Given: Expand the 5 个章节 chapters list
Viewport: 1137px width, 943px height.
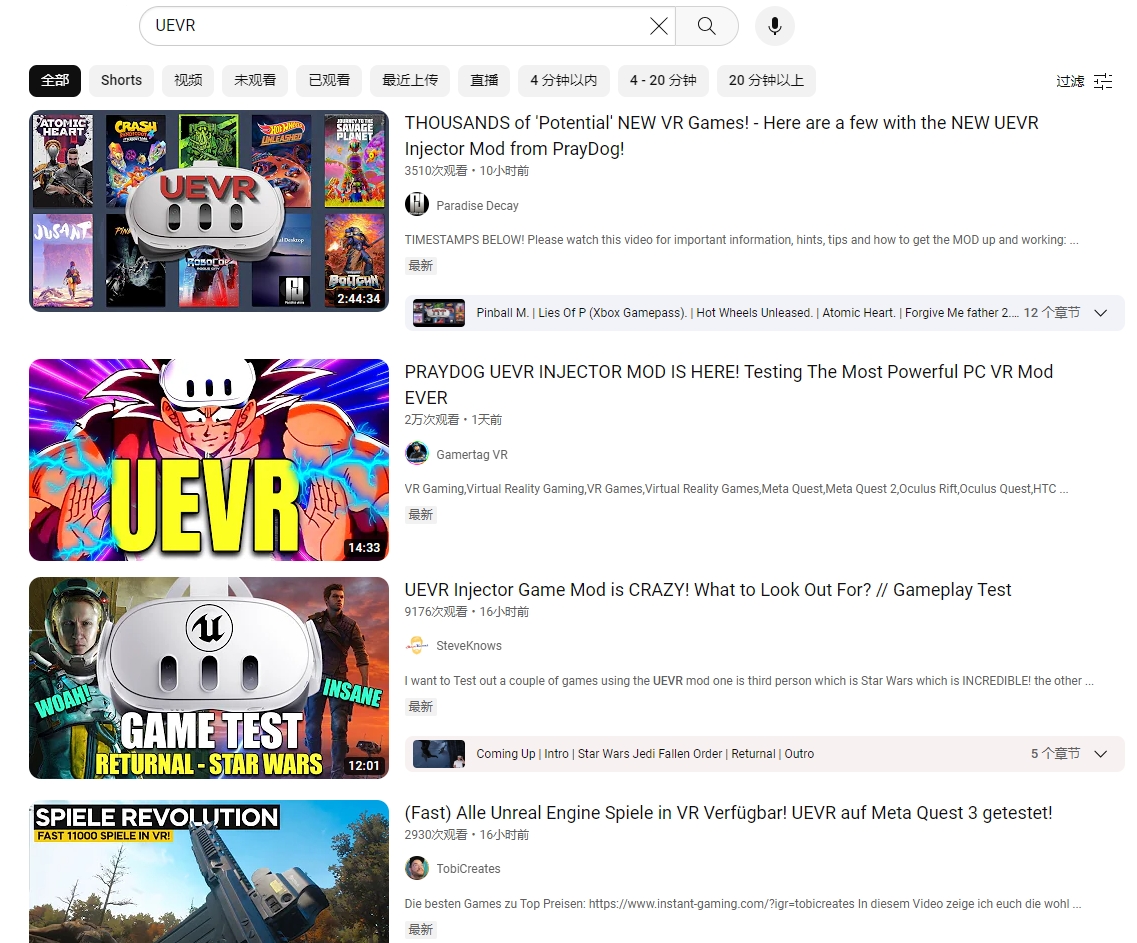Looking at the screenshot, I should (x=1100, y=754).
